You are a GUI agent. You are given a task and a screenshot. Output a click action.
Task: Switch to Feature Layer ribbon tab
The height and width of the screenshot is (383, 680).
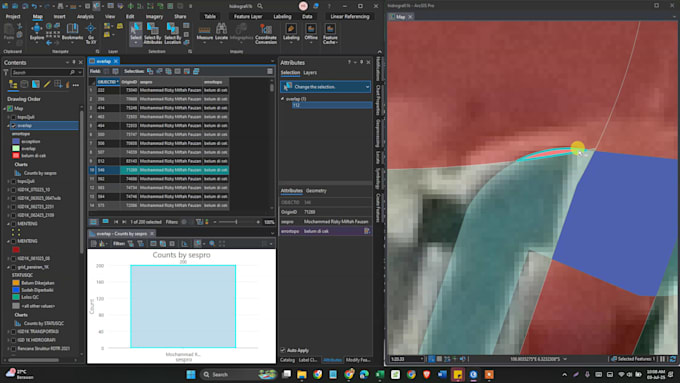click(248, 16)
